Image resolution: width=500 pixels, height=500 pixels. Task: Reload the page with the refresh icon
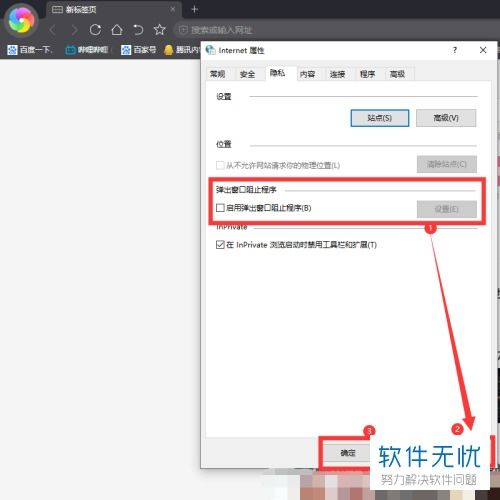tap(95, 30)
